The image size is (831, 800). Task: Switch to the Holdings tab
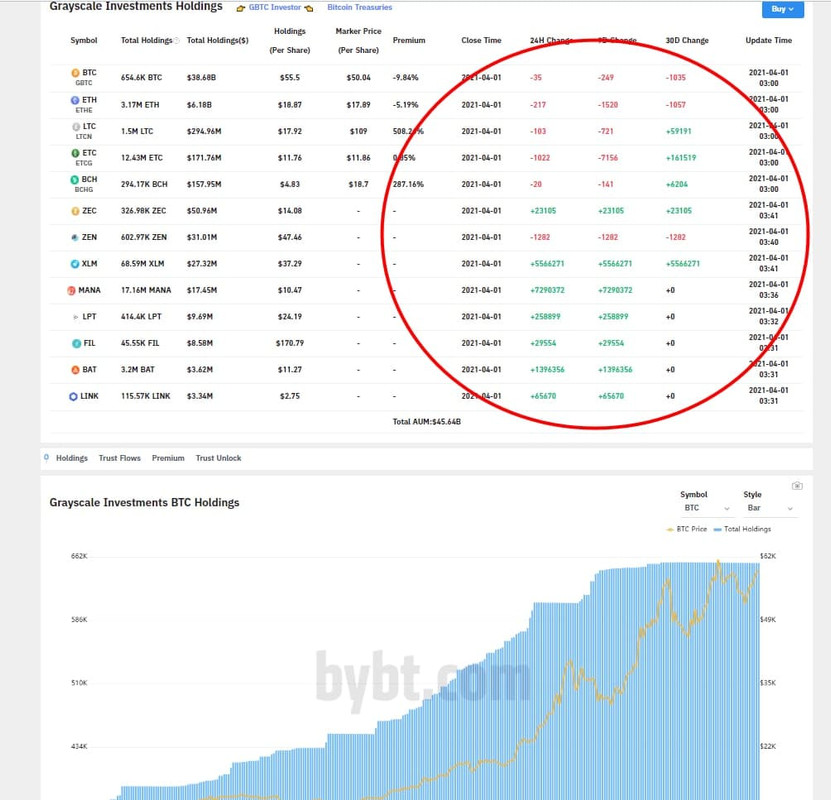(x=72, y=458)
